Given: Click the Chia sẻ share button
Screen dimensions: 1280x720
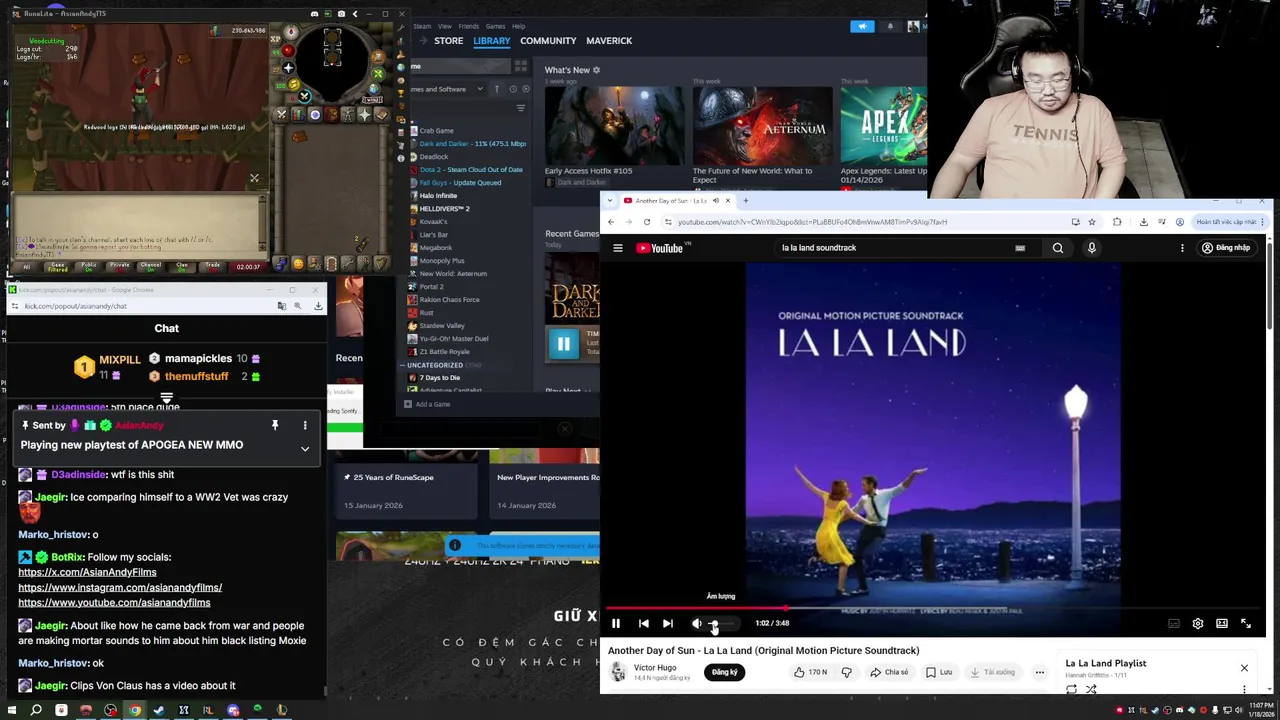Looking at the screenshot, I should (889, 672).
